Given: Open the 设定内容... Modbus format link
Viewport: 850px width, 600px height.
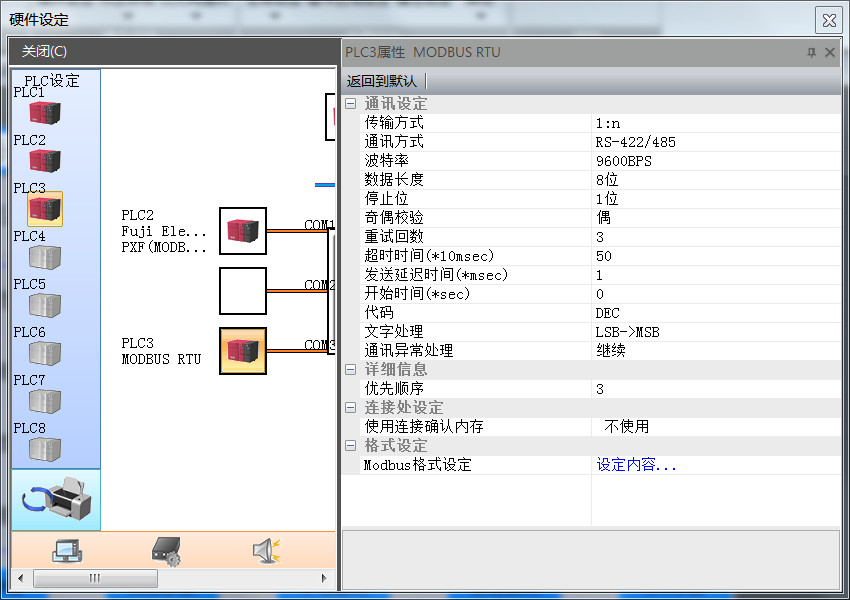Looking at the screenshot, I should pos(637,465).
